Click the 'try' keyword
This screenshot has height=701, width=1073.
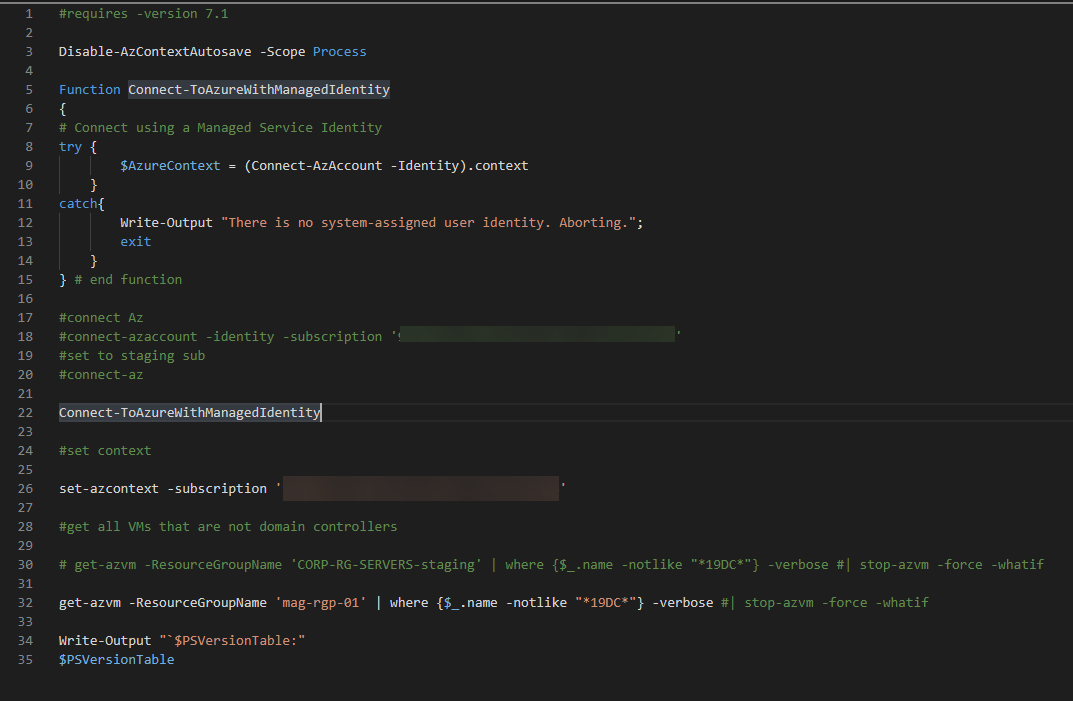point(70,146)
